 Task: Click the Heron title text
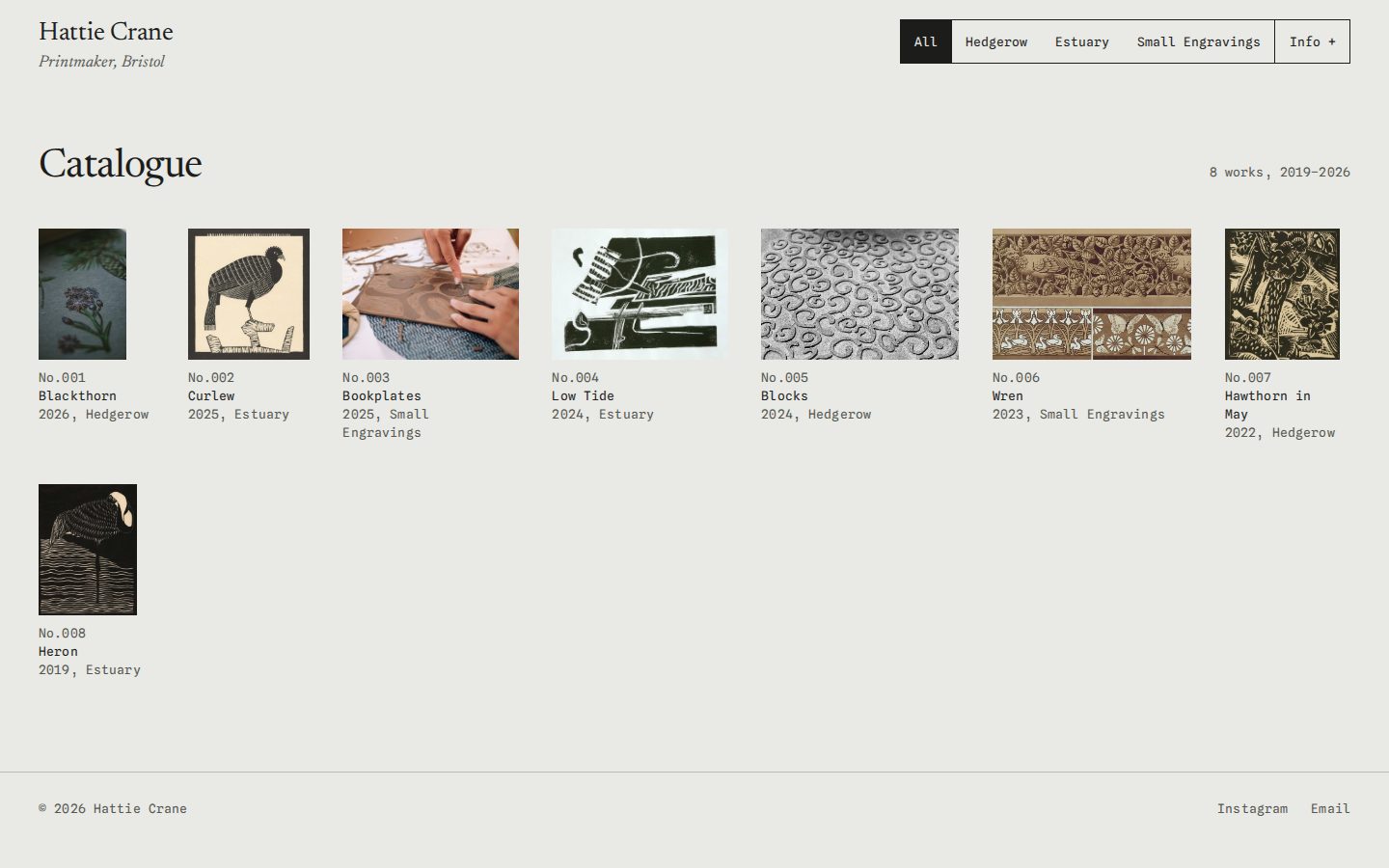[x=58, y=651]
